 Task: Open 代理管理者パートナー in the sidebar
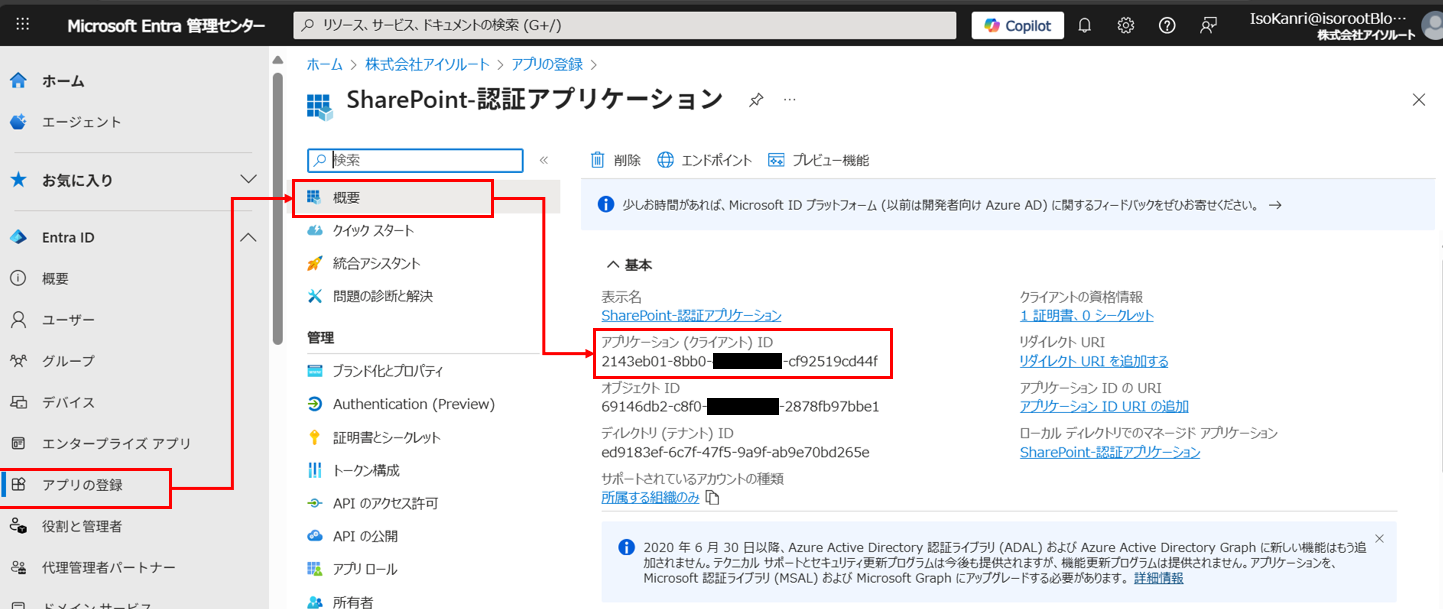tap(109, 568)
